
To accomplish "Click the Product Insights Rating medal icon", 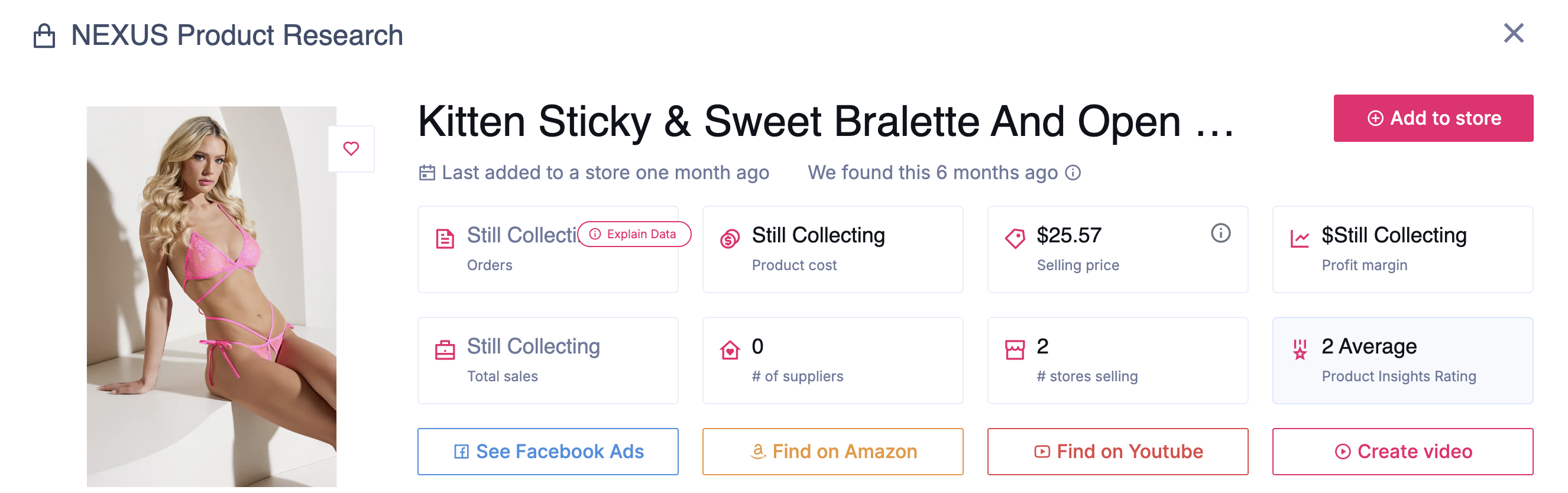I will [1300, 349].
